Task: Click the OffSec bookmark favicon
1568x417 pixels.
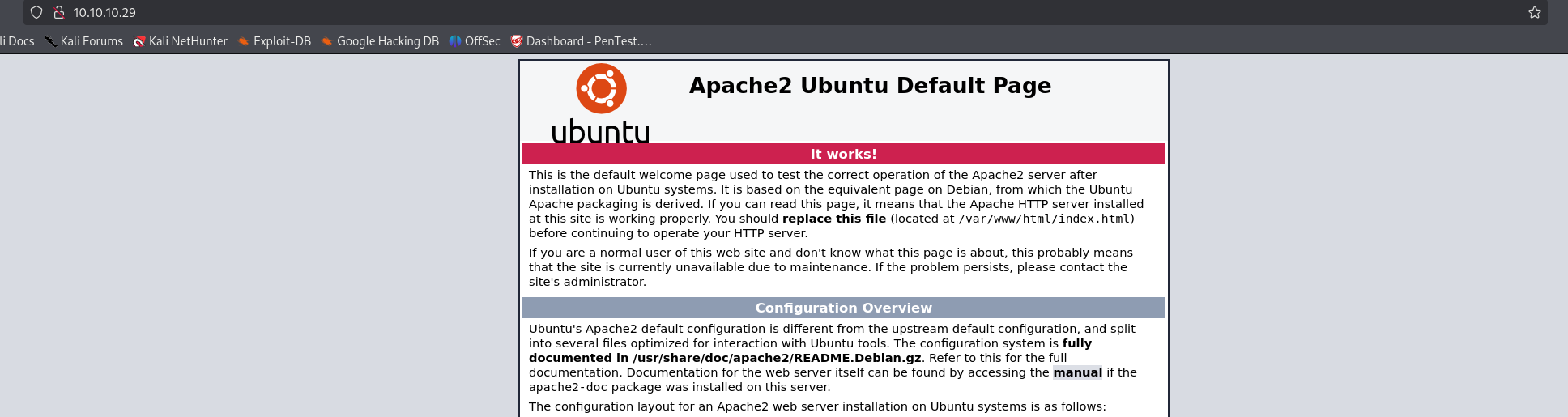Action: click(x=455, y=41)
